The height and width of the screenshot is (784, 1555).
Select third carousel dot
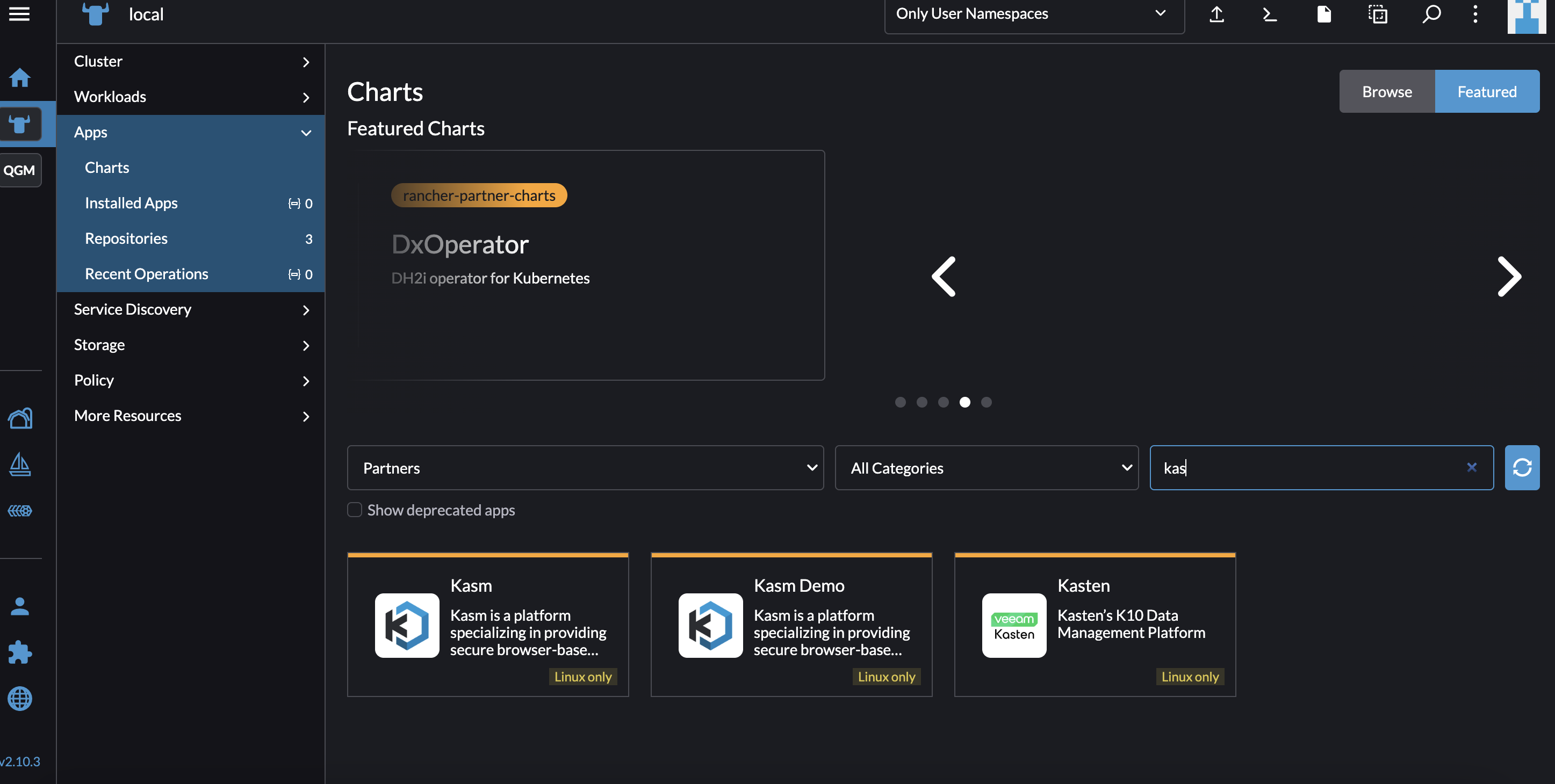click(944, 402)
